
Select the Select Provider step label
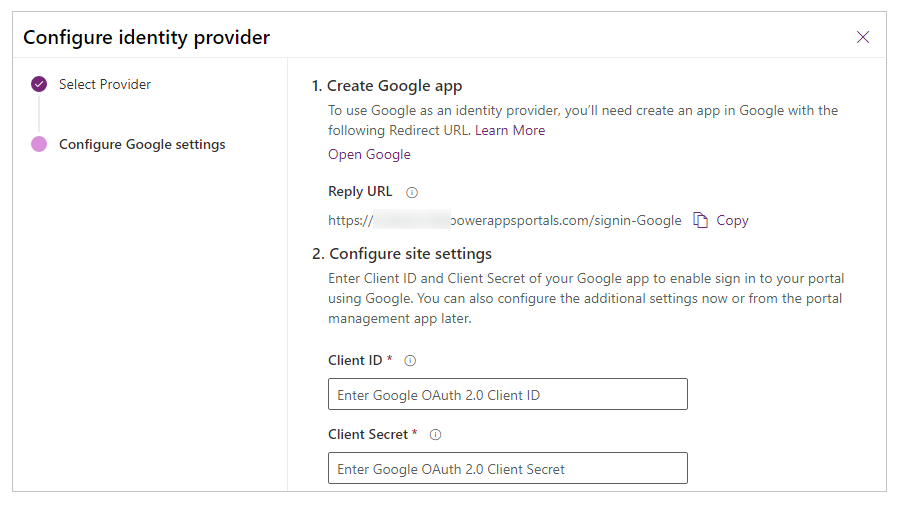coord(104,84)
